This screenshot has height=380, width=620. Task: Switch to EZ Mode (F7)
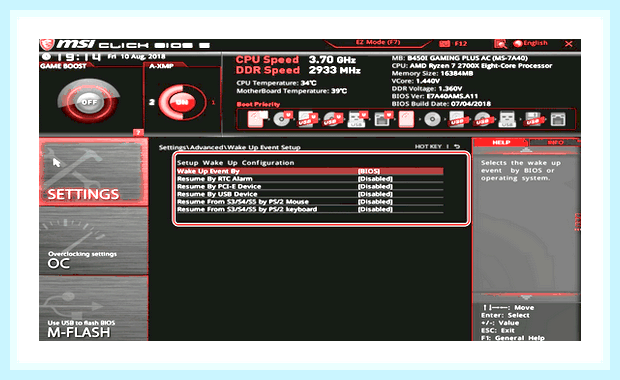(378, 42)
